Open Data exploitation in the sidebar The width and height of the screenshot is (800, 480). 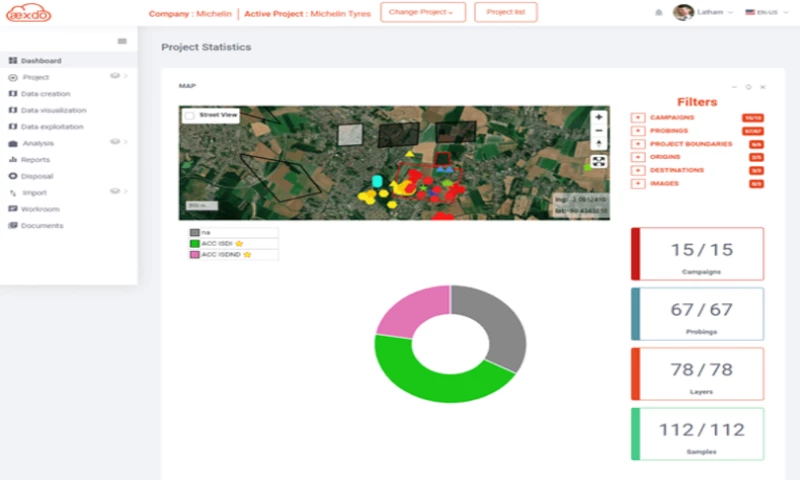pos(52,127)
